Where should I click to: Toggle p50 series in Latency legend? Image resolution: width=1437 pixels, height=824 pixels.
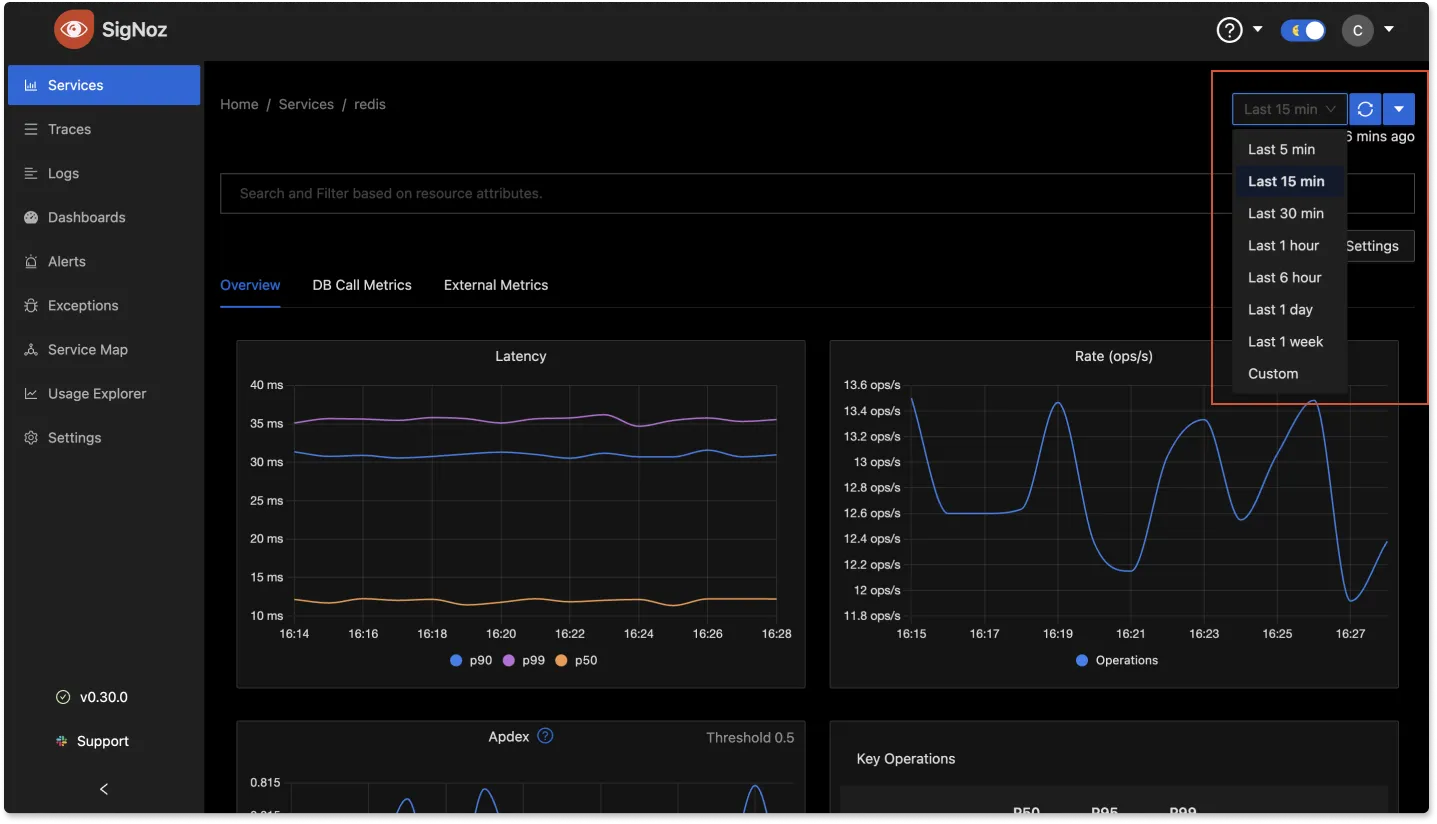pos(575,660)
